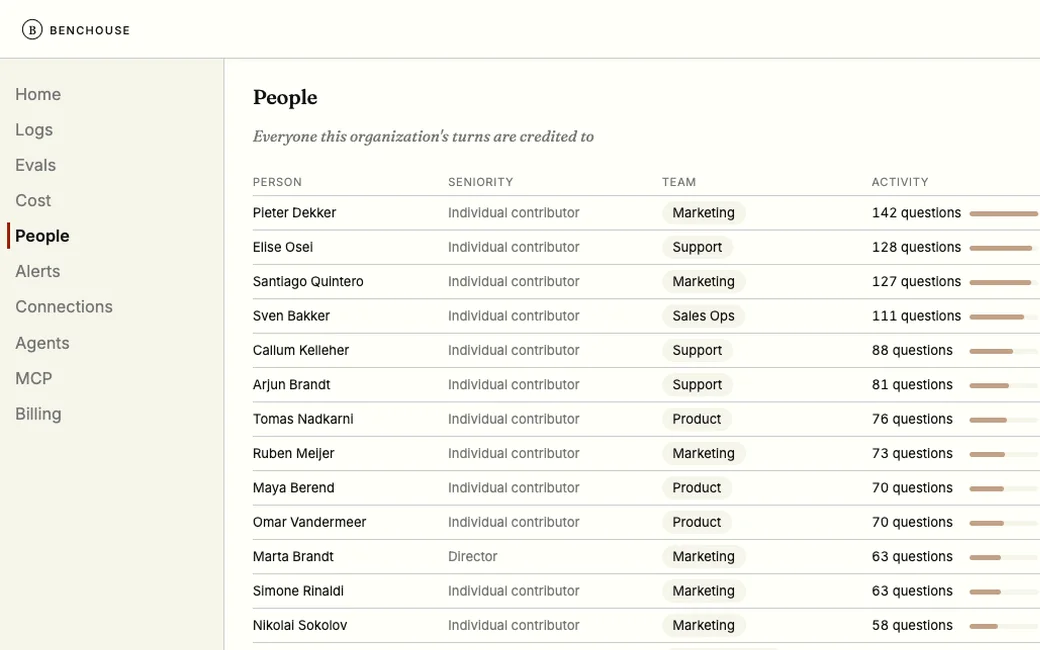Select Marta Brandt in the list
This screenshot has height=650, width=1040.
coord(292,556)
